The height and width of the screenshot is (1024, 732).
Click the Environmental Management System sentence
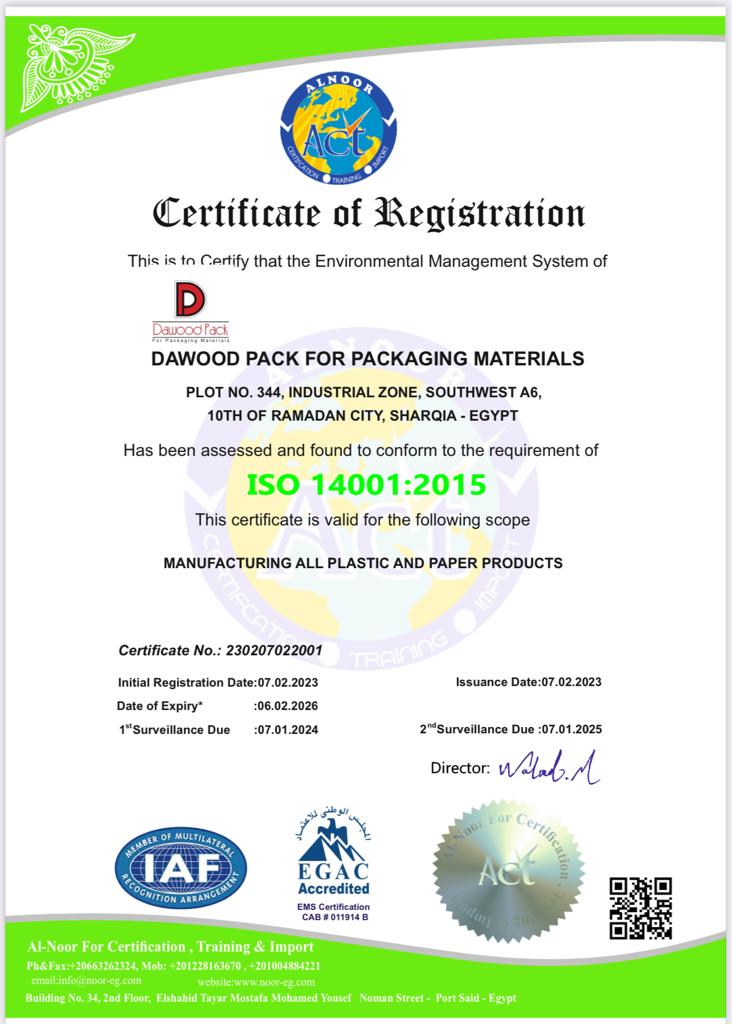point(368,261)
